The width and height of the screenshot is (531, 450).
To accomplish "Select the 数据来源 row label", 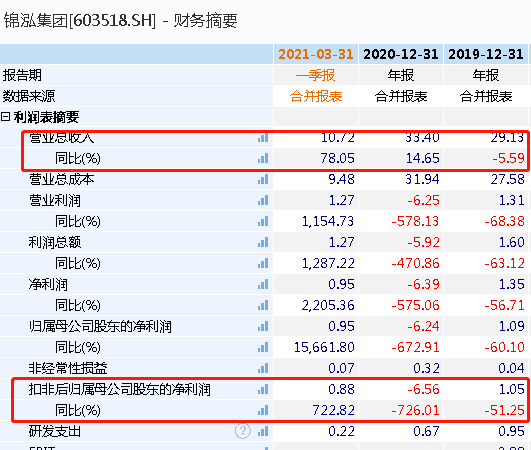I will [28, 96].
